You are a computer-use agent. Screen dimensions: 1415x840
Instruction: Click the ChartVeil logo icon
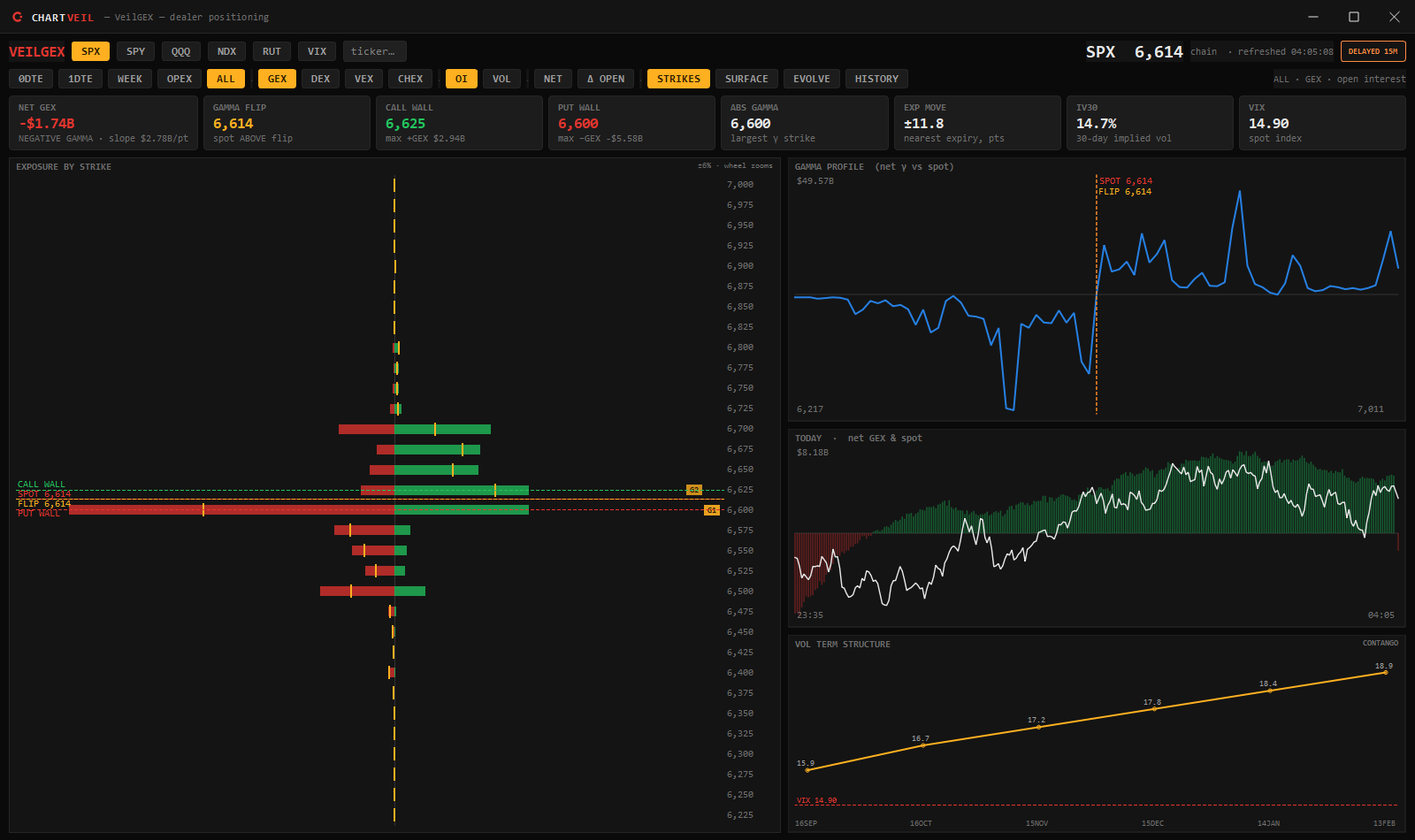(x=18, y=17)
